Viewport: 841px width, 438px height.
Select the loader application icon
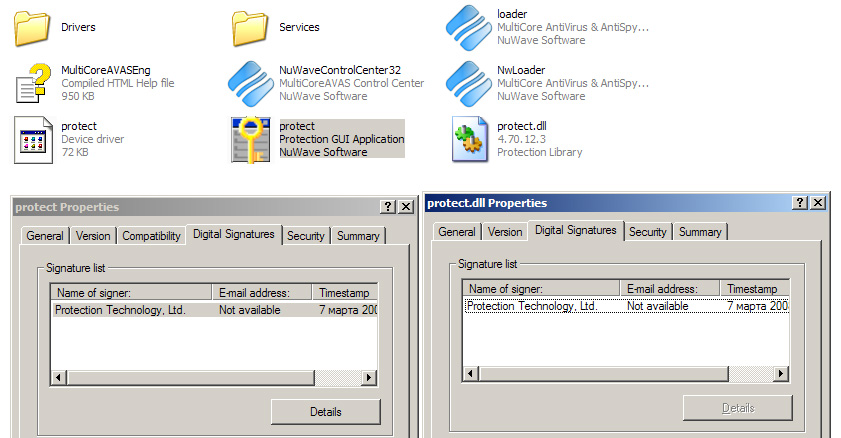(469, 28)
